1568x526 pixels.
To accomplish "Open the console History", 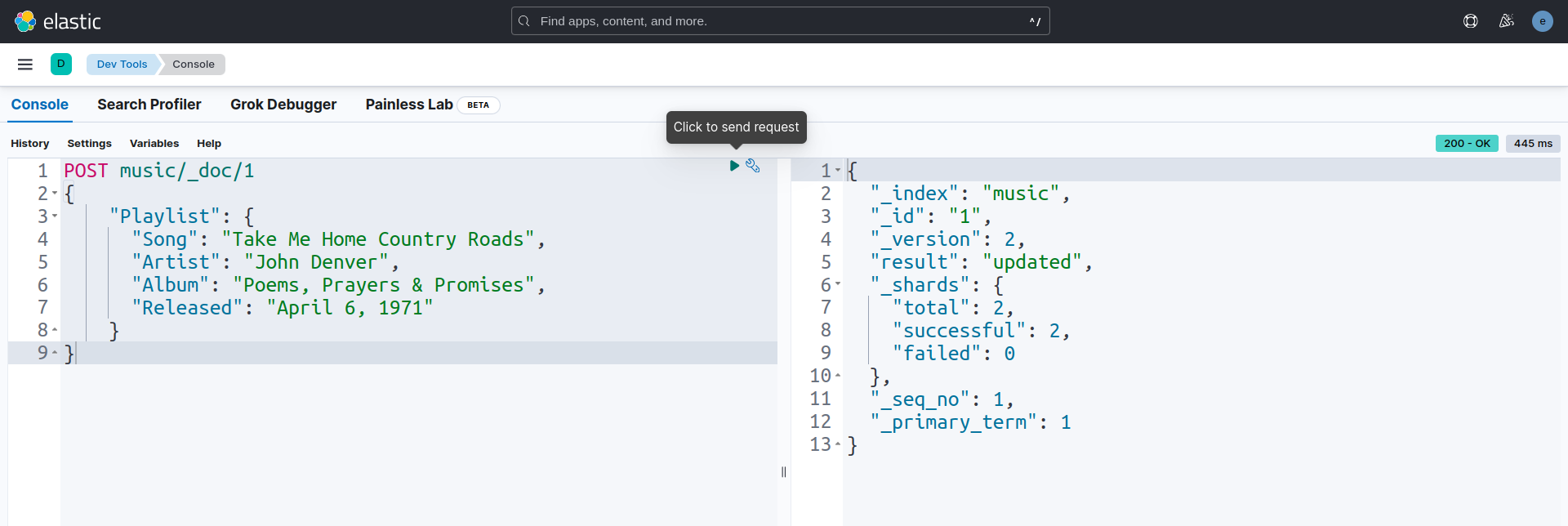I will pyautogui.click(x=30, y=144).
